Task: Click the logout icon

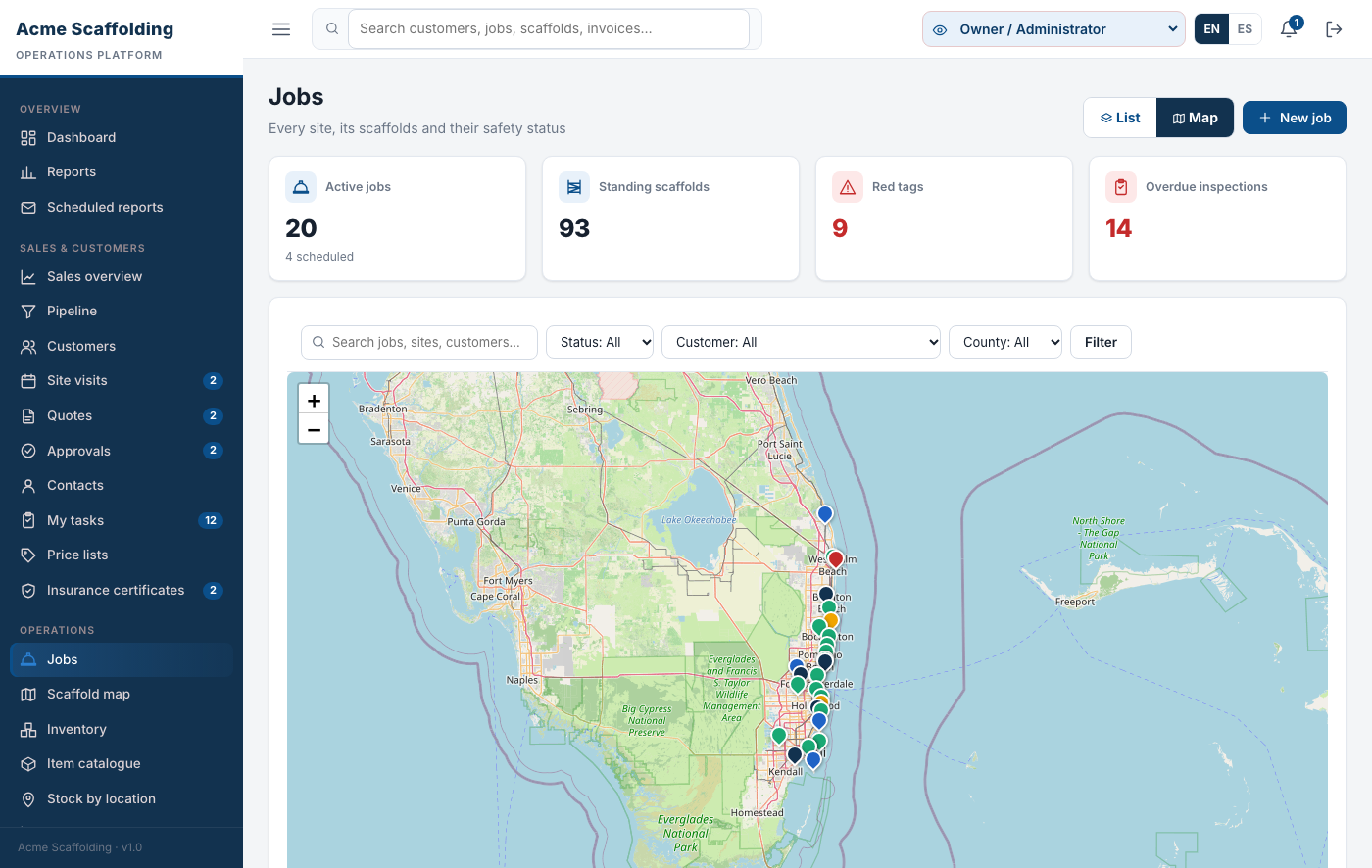Action: tap(1334, 29)
